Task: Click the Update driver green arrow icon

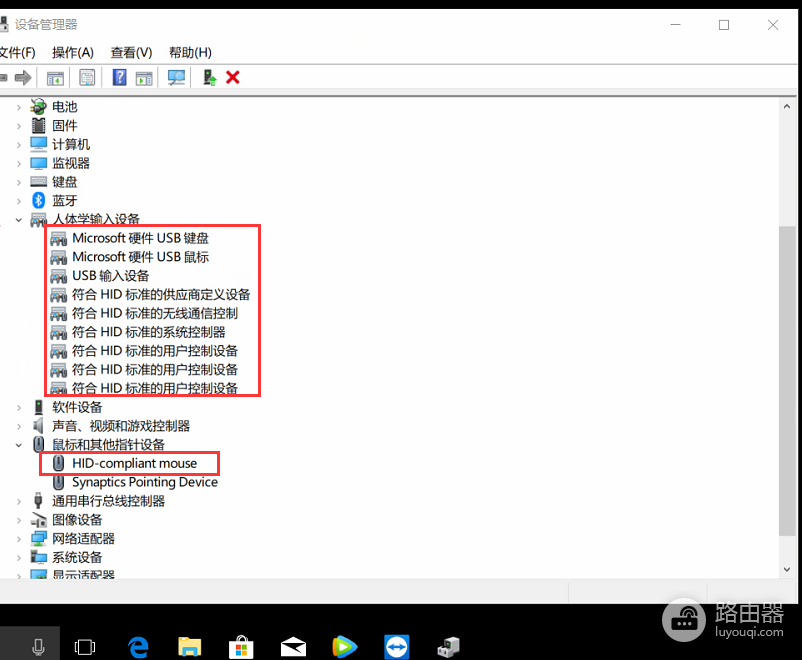Action: [x=210, y=78]
